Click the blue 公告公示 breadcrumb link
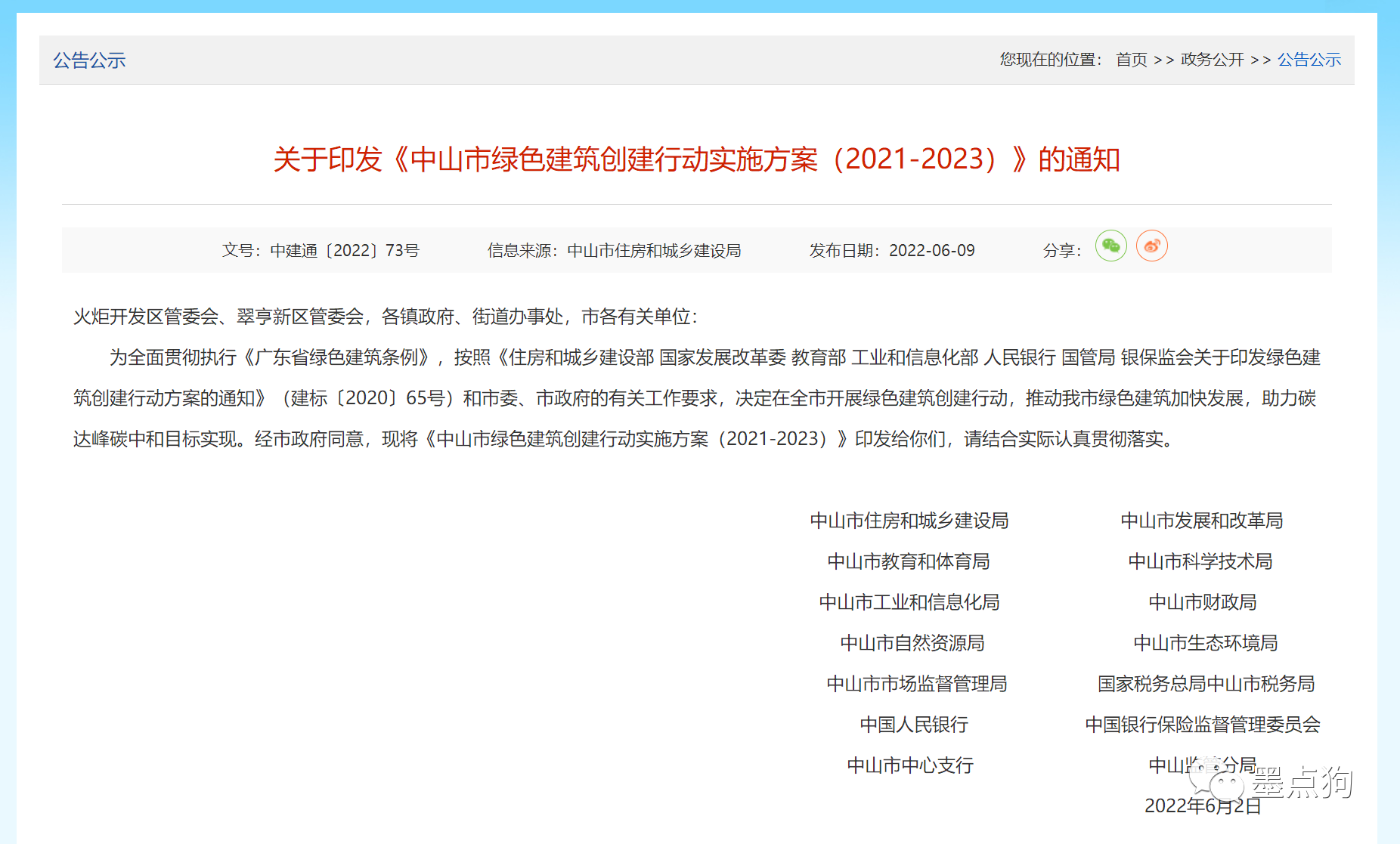The height and width of the screenshot is (844, 1400). (1309, 60)
